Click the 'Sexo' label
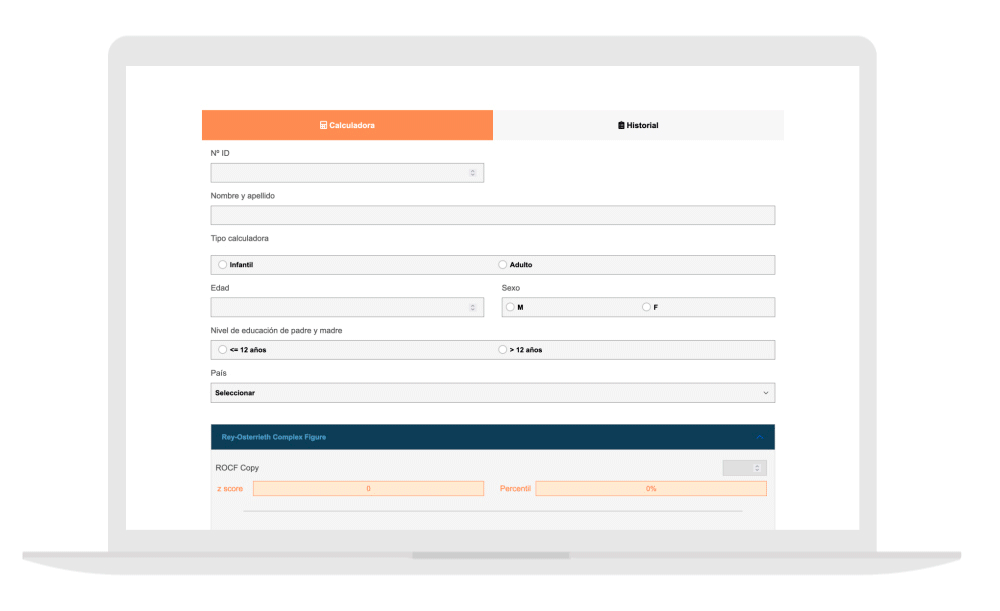 pos(511,288)
